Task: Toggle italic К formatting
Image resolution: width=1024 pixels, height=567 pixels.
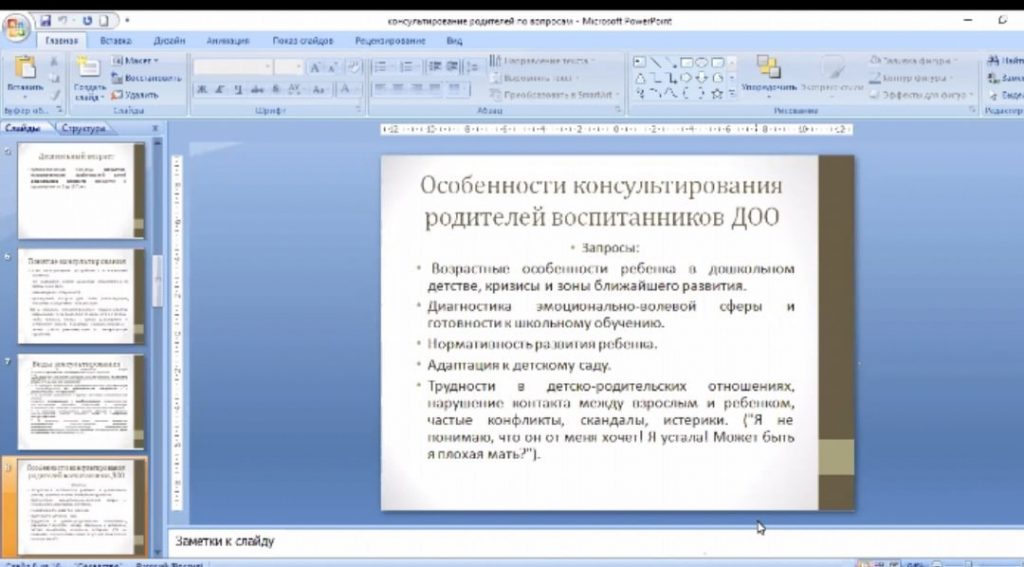Action: tap(220, 89)
